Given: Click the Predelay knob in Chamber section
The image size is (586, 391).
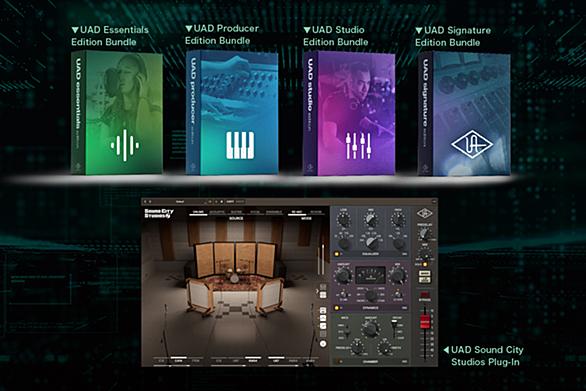Looking at the screenshot, I should tap(357, 347).
